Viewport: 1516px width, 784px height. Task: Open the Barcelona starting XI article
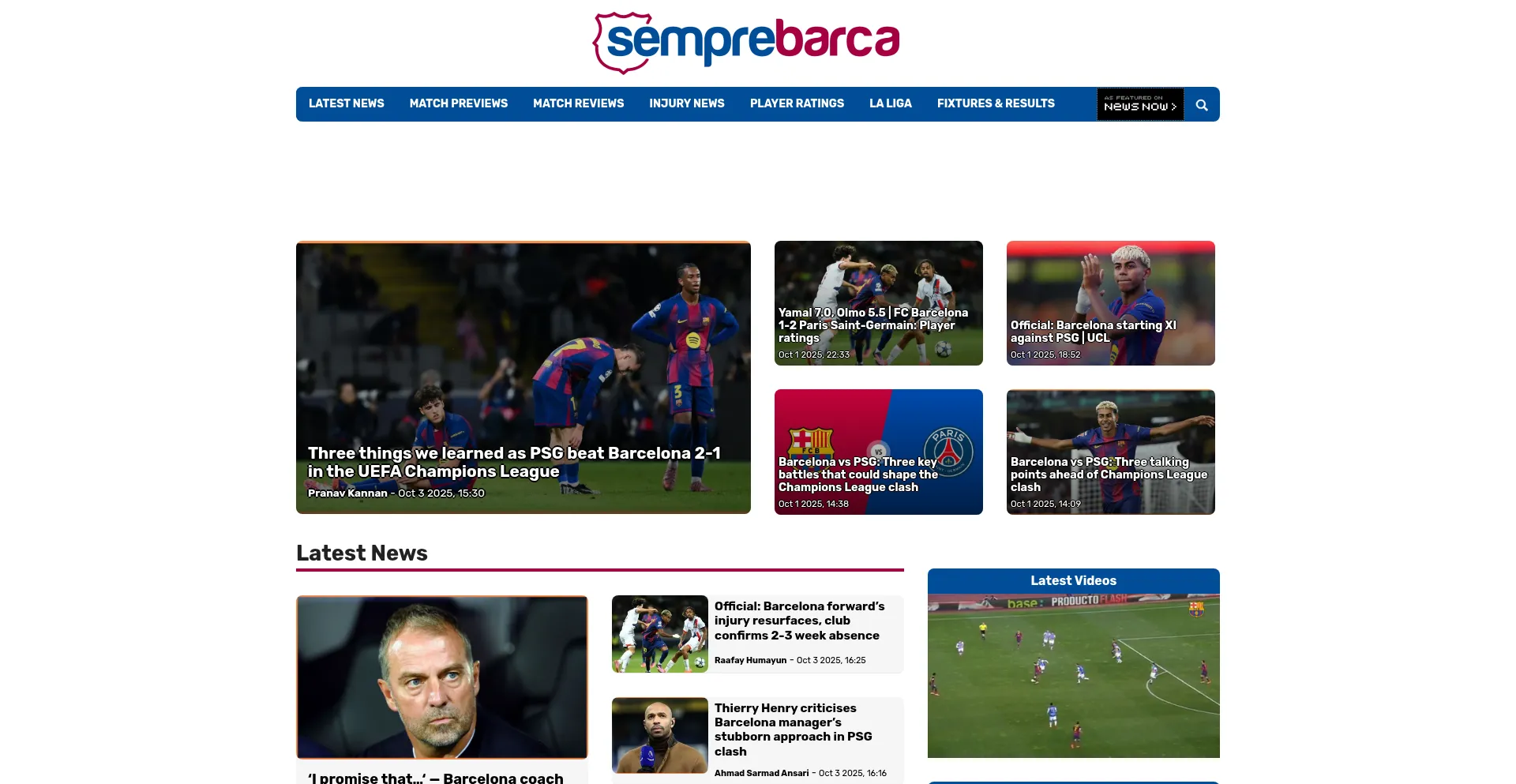(x=1111, y=303)
